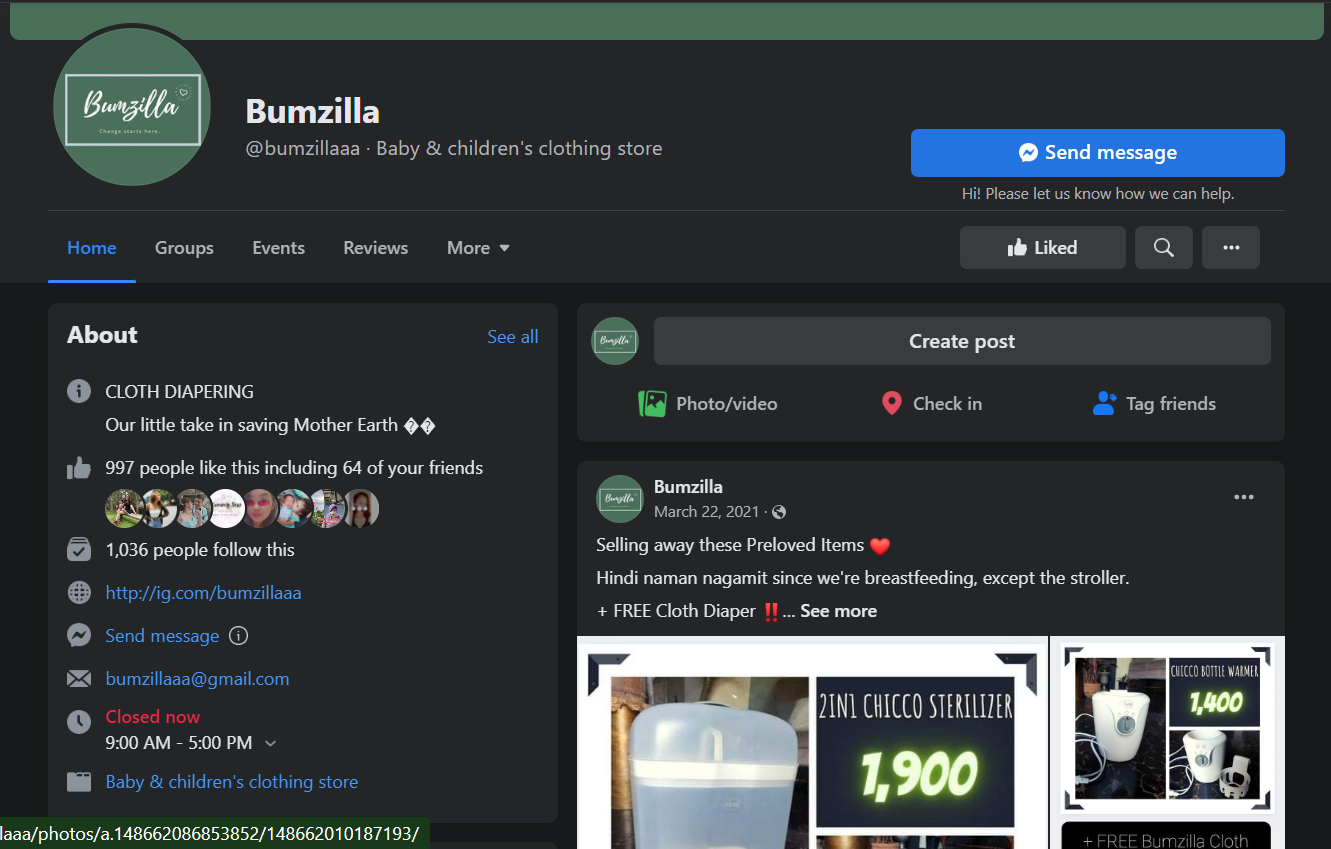Image resolution: width=1331 pixels, height=849 pixels.
Task: Open the Groups tab
Action: (x=184, y=248)
